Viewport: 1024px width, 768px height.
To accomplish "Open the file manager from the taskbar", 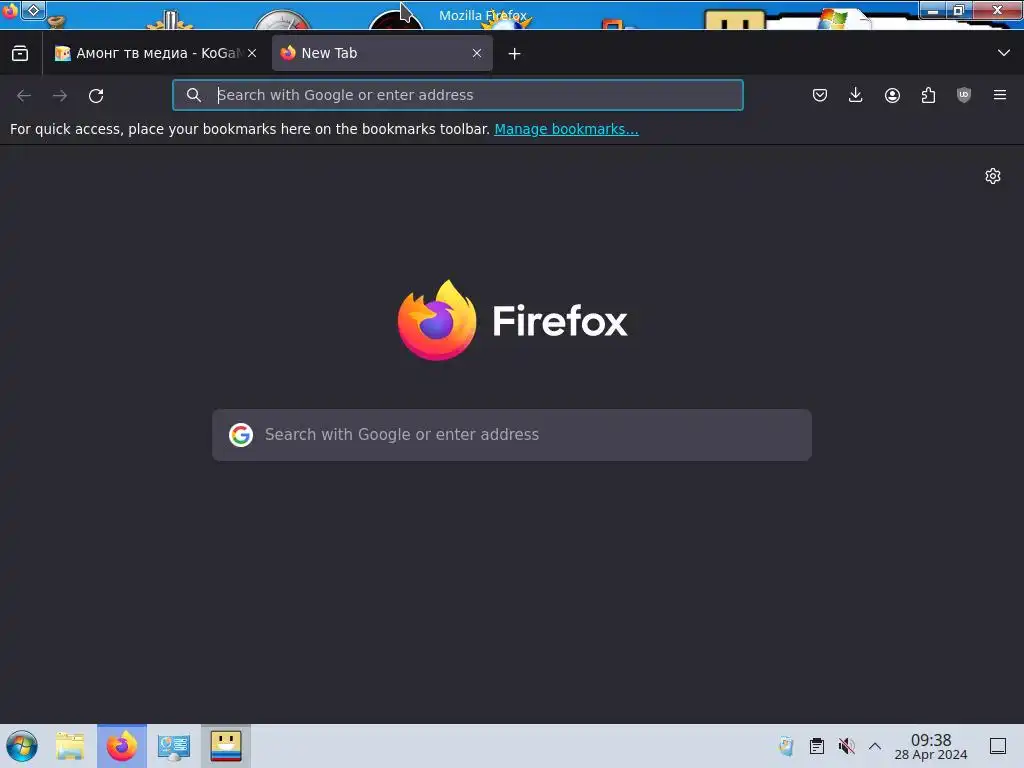I will tap(70, 746).
